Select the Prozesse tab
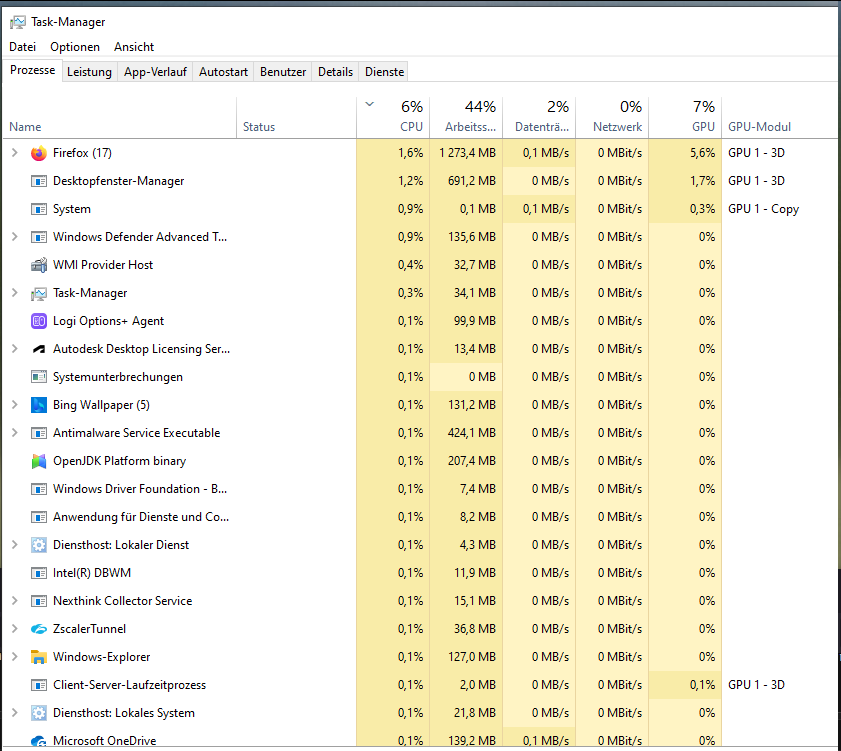 [x=32, y=71]
